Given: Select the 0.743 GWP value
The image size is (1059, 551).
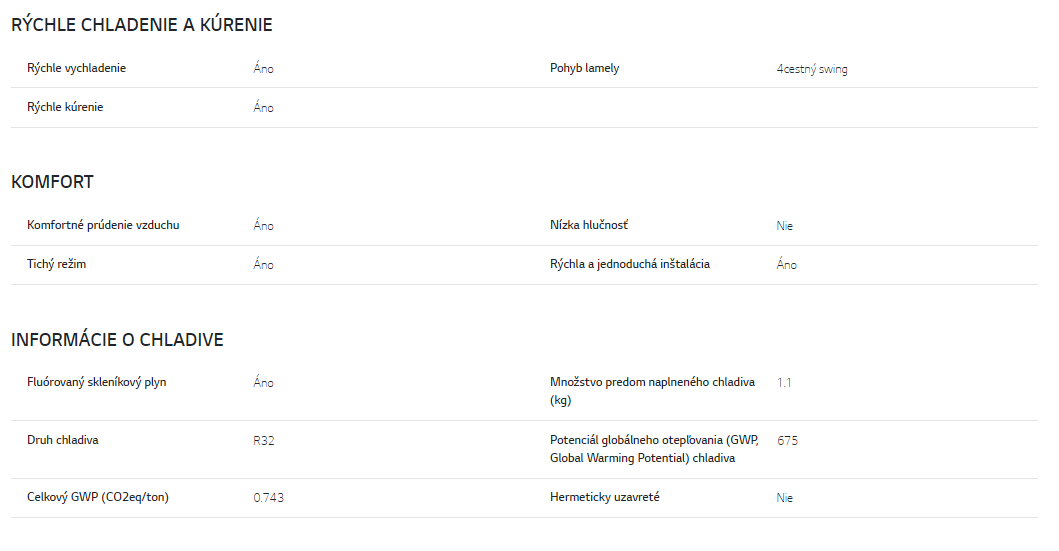Looking at the screenshot, I should tap(269, 498).
